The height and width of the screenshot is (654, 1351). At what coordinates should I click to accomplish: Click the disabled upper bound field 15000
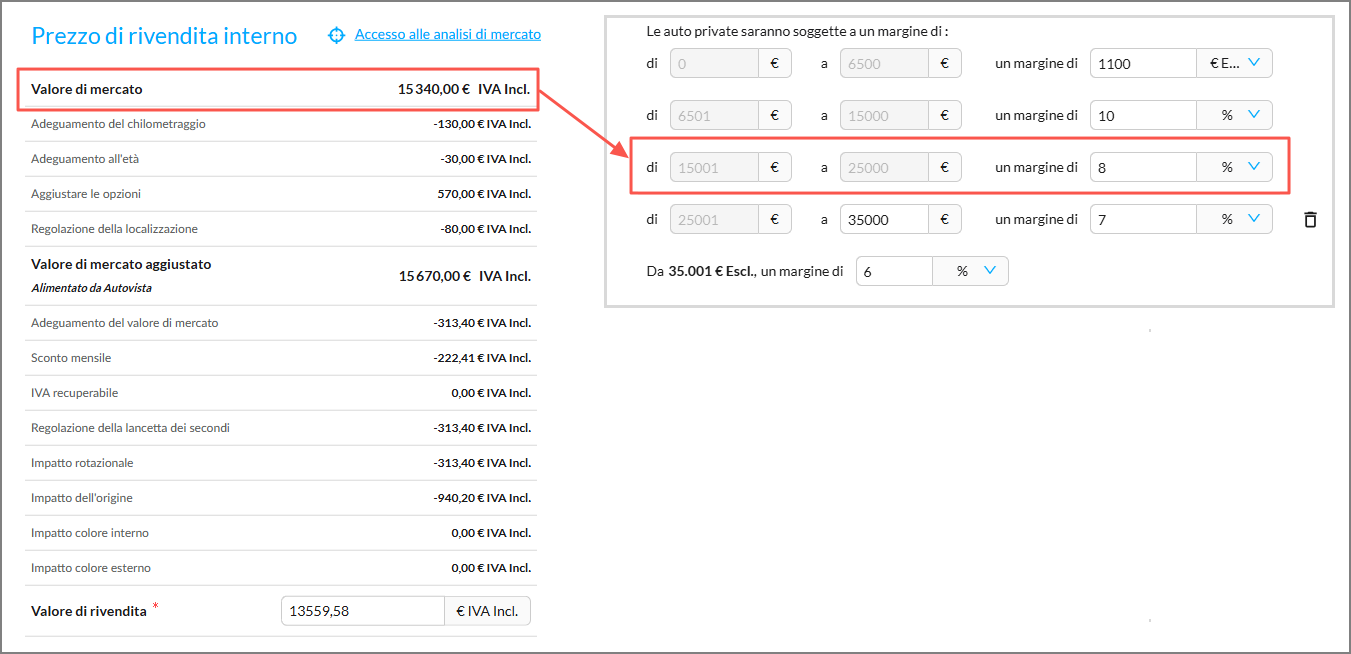[884, 116]
